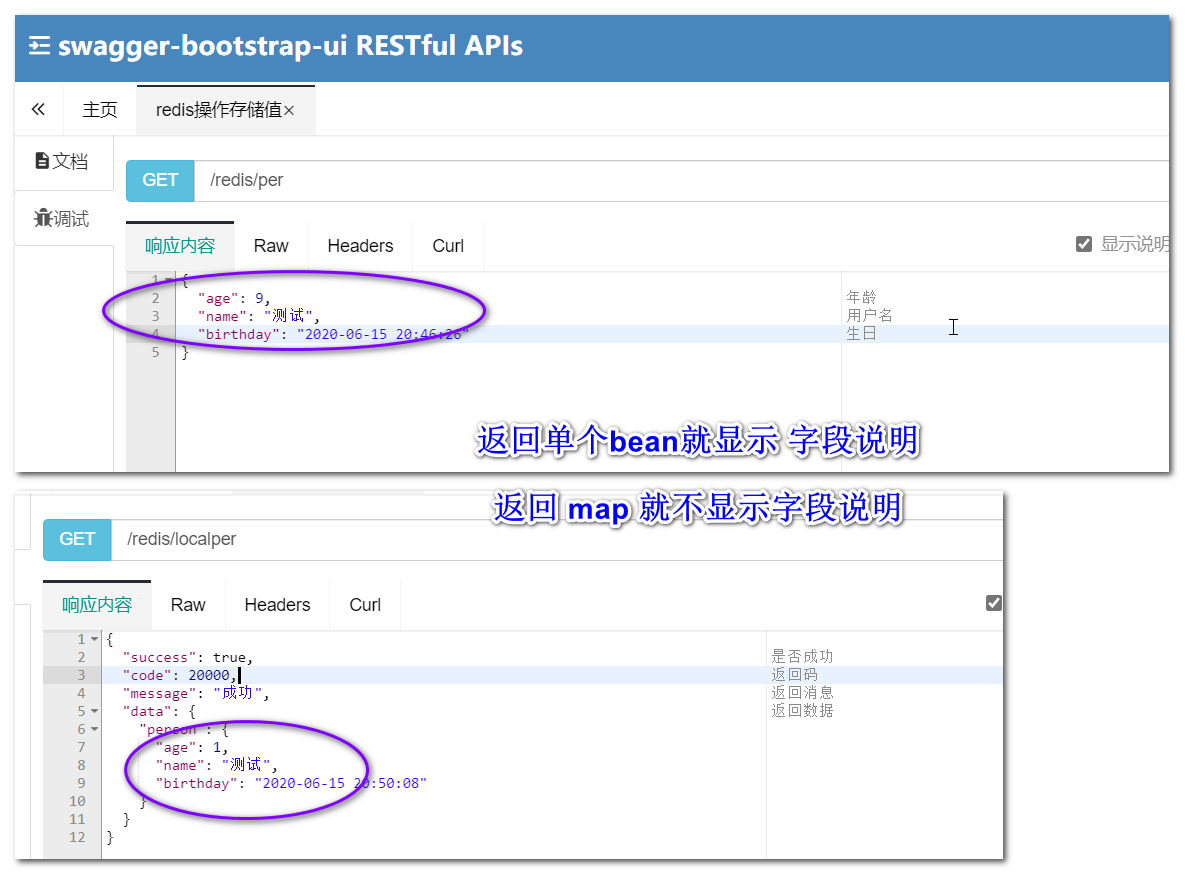The width and height of the screenshot is (1185, 875).
Task: Open Curl tab in upper panel
Action: (448, 246)
